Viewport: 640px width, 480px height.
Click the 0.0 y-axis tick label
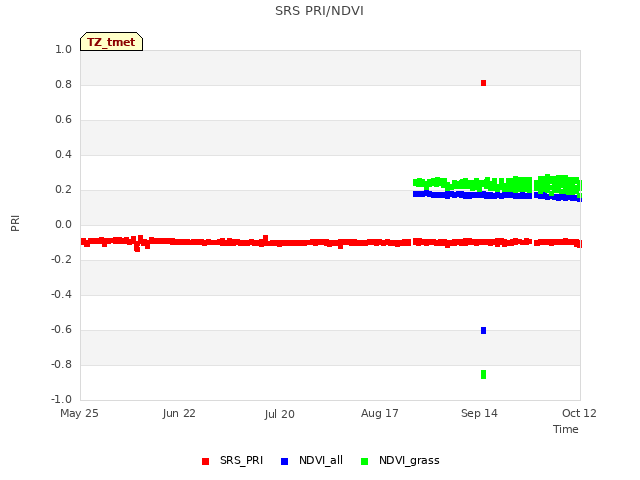tap(63, 224)
